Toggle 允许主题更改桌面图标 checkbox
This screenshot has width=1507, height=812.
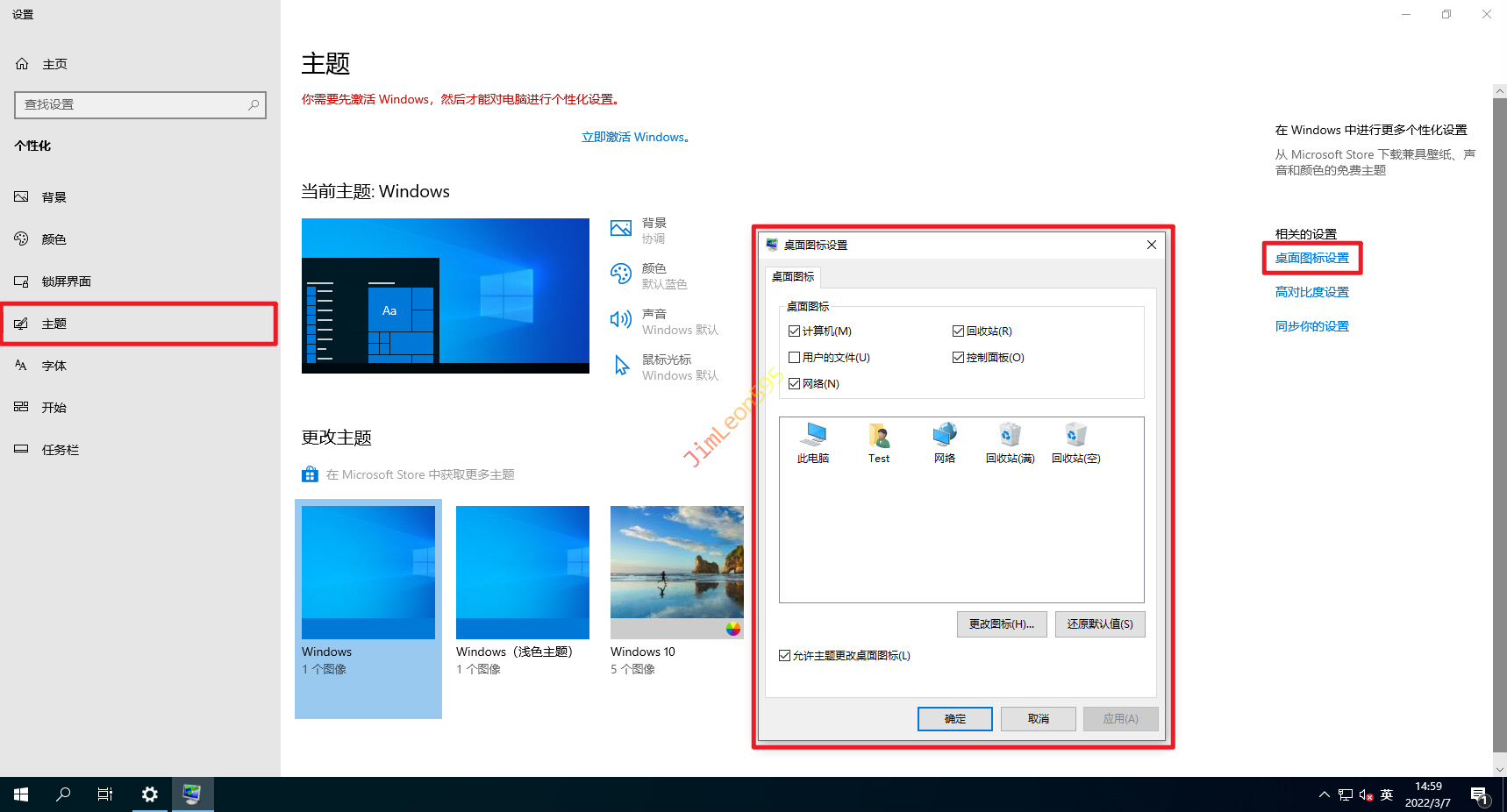coord(785,656)
